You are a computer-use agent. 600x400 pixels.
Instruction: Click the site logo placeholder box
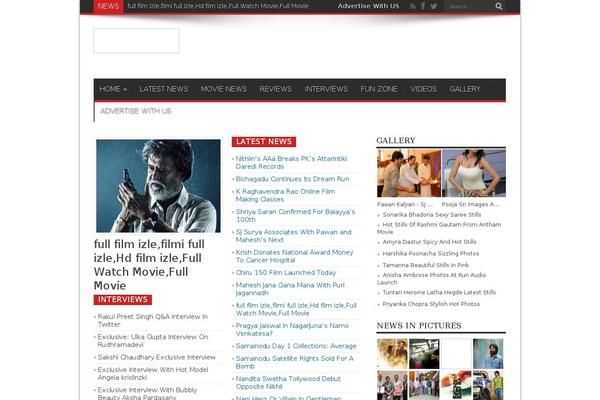pos(136,41)
